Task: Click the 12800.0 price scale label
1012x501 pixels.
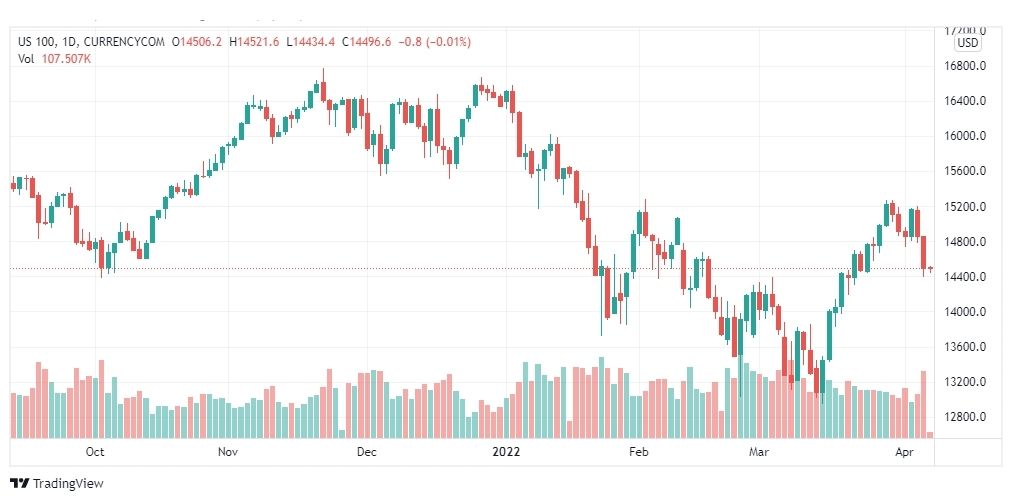Action: 965,417
